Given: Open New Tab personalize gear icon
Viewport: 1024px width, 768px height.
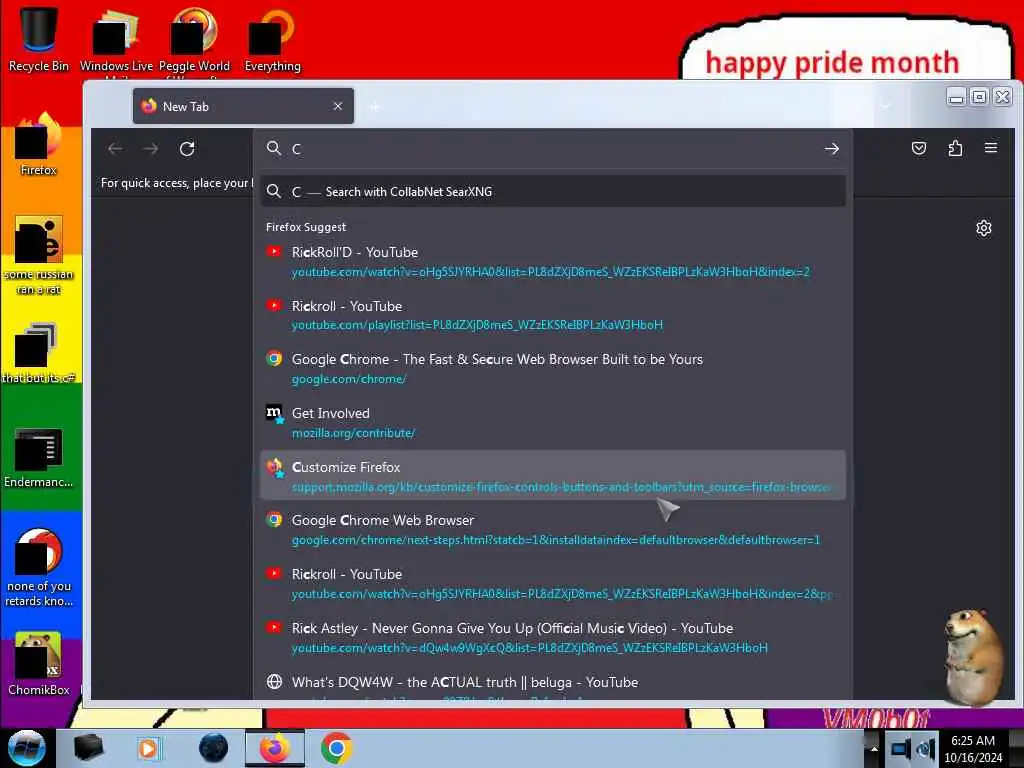Looking at the screenshot, I should pyautogui.click(x=984, y=228).
